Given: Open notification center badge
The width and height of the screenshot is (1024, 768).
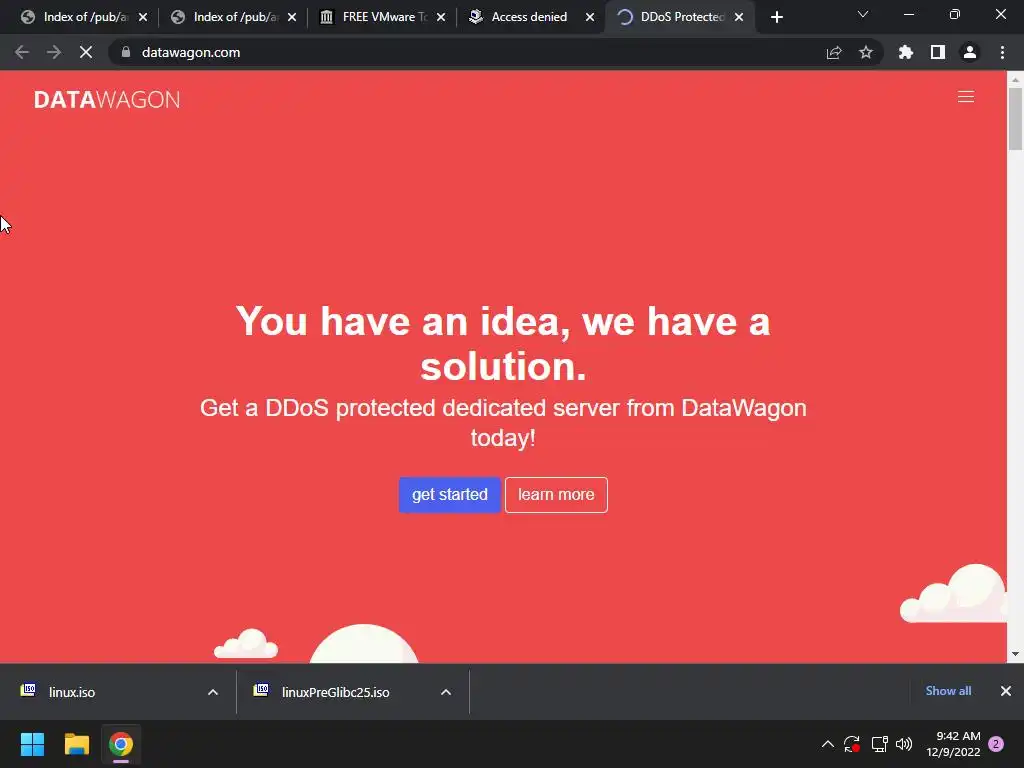Looking at the screenshot, I should 996,744.
